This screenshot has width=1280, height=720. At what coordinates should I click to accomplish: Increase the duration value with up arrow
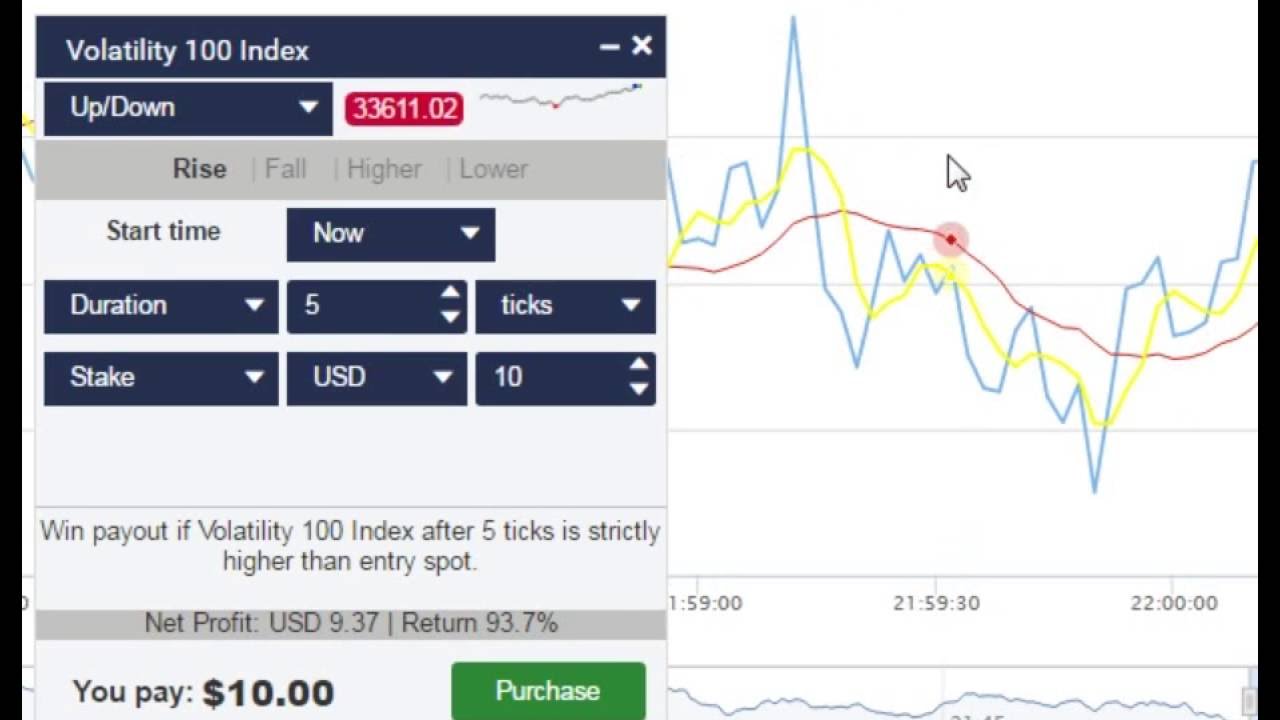point(451,293)
